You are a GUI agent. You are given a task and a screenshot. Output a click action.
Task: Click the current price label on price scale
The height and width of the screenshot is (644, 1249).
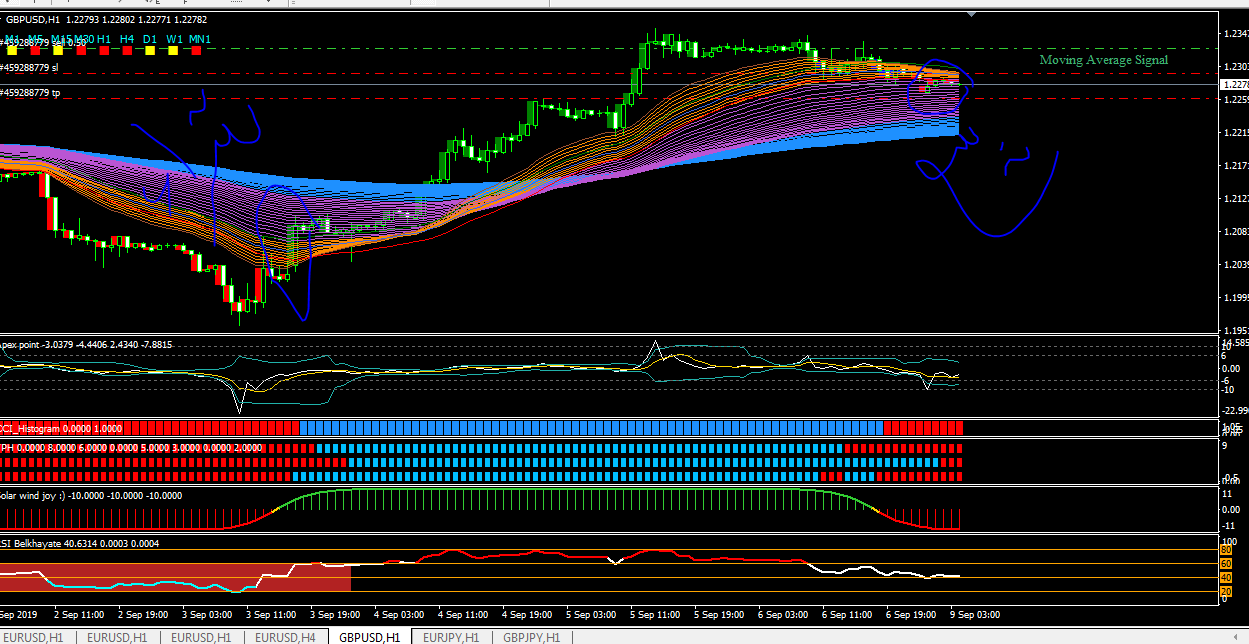click(x=1234, y=85)
